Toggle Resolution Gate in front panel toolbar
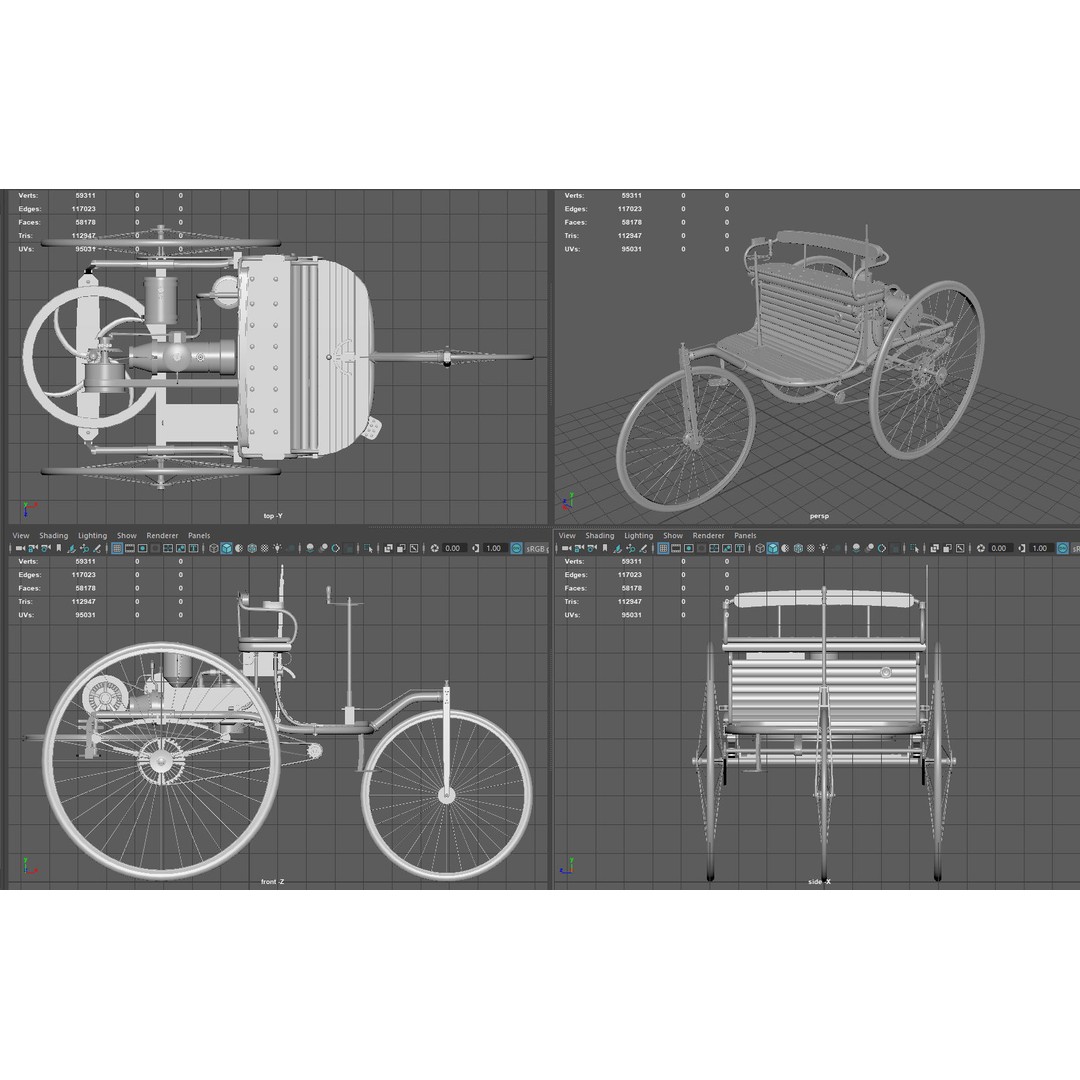 coord(143,548)
